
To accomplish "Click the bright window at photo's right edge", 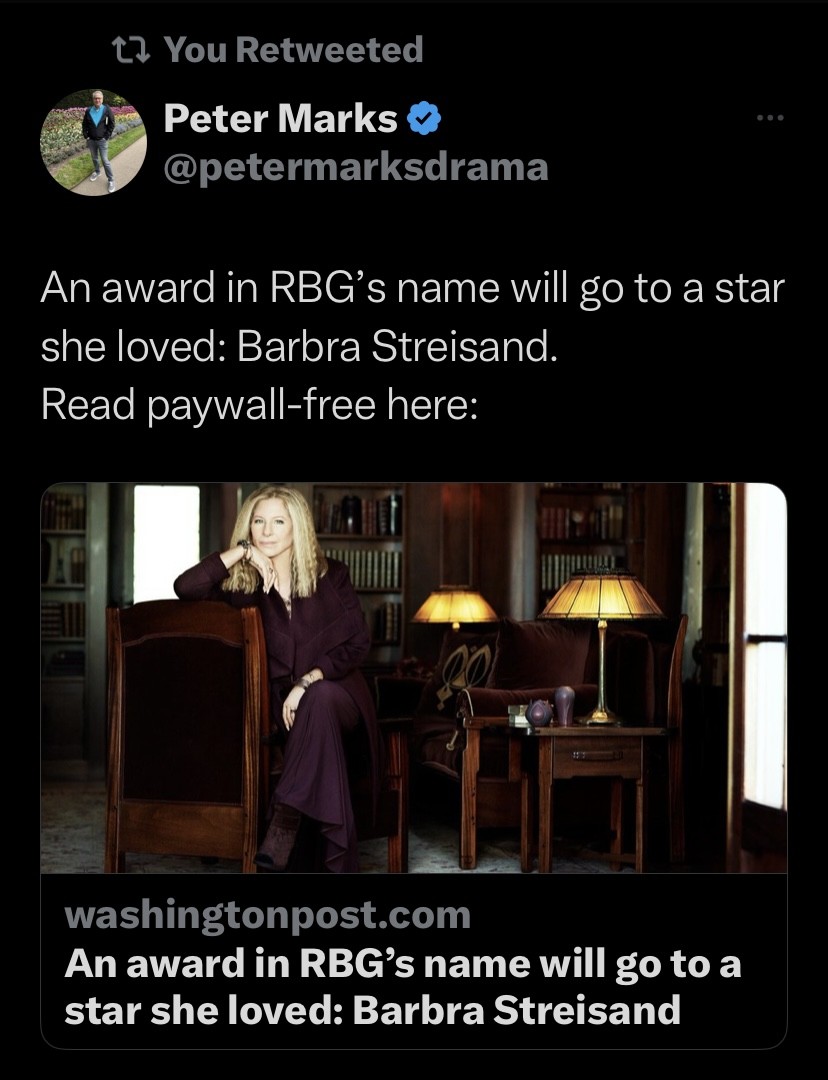I will pyautogui.click(x=765, y=647).
